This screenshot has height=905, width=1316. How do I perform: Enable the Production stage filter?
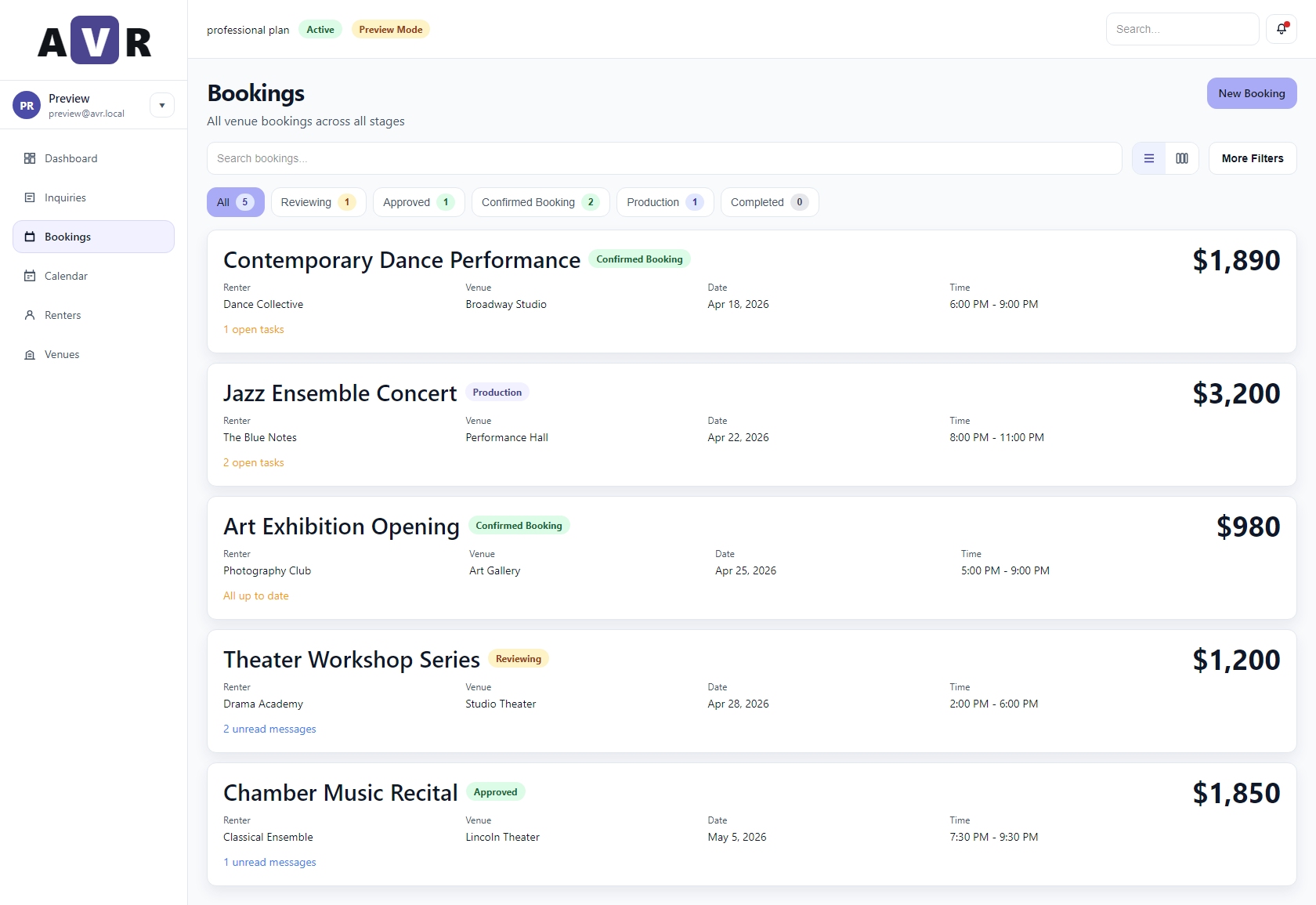tap(664, 202)
